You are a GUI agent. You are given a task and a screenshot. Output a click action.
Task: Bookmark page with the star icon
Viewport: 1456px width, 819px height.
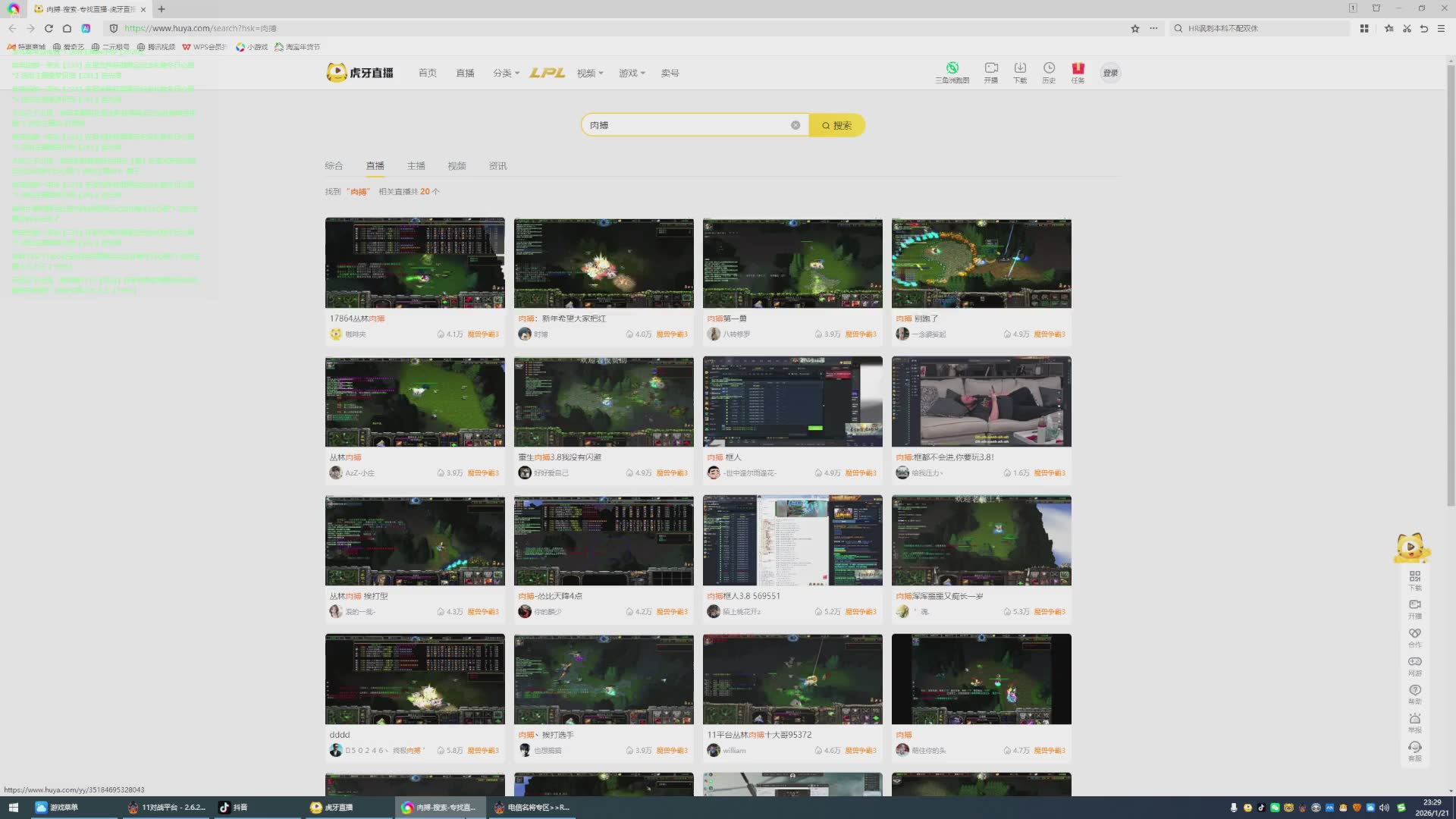[x=1135, y=29]
